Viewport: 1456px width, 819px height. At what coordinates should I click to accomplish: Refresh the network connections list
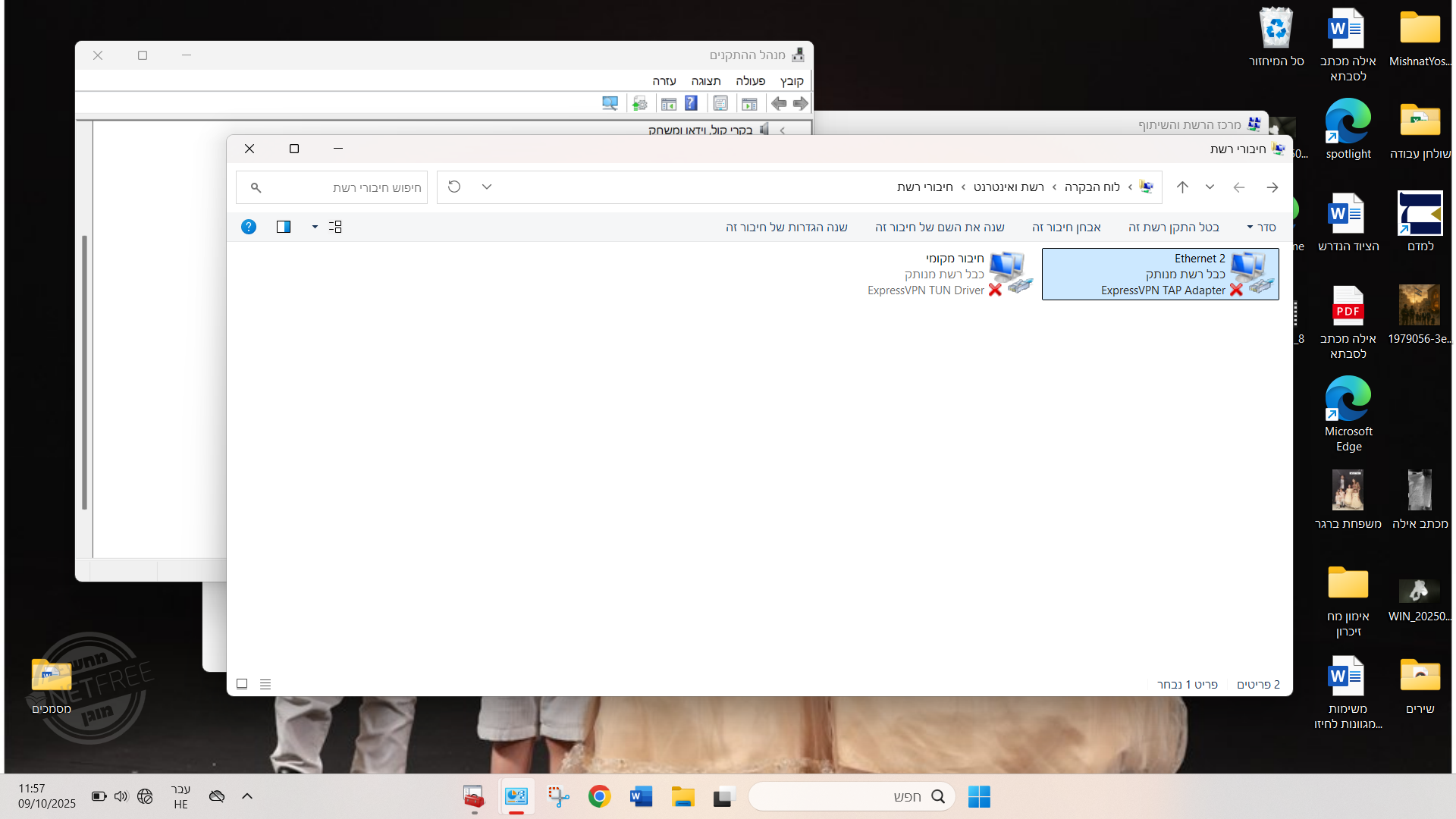(454, 187)
